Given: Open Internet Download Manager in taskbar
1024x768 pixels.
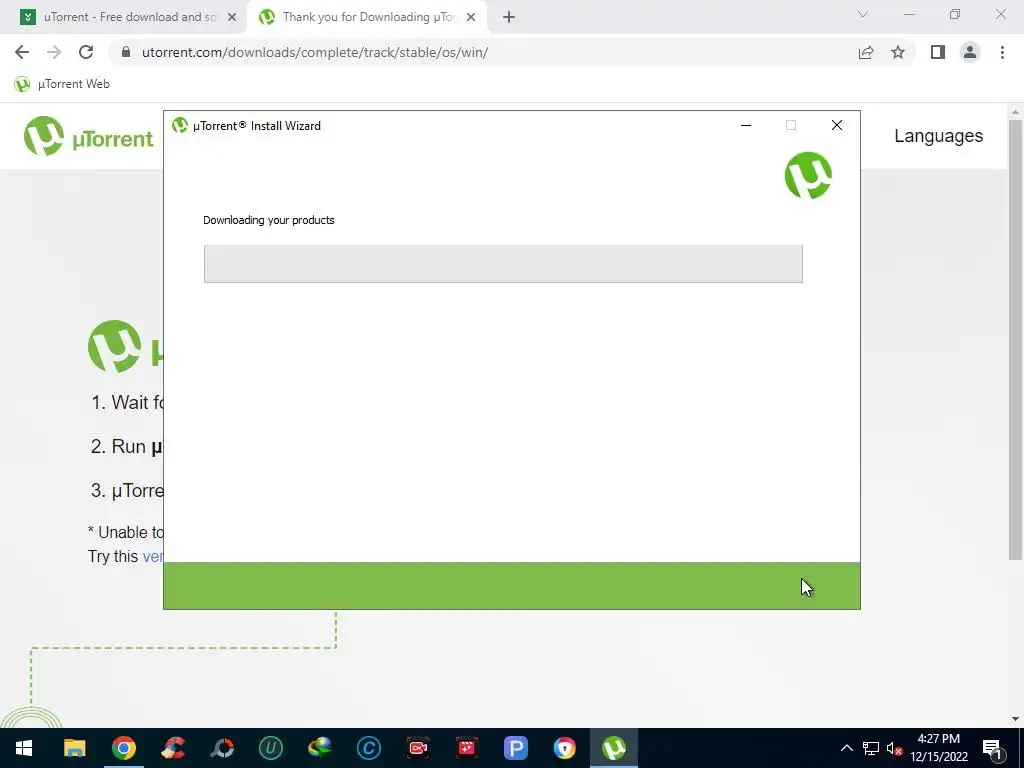Looking at the screenshot, I should point(319,748).
